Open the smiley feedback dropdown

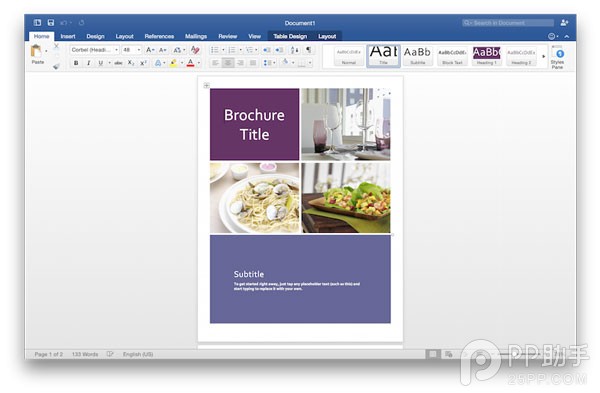pyautogui.click(x=553, y=36)
